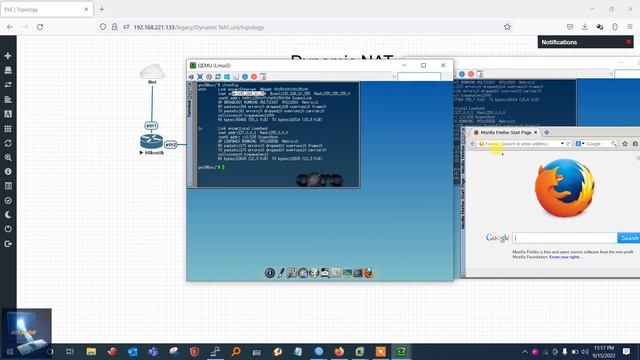This screenshot has height=360, width=640.
Task: Click Task View on Windows taskbar
Action: [70, 351]
